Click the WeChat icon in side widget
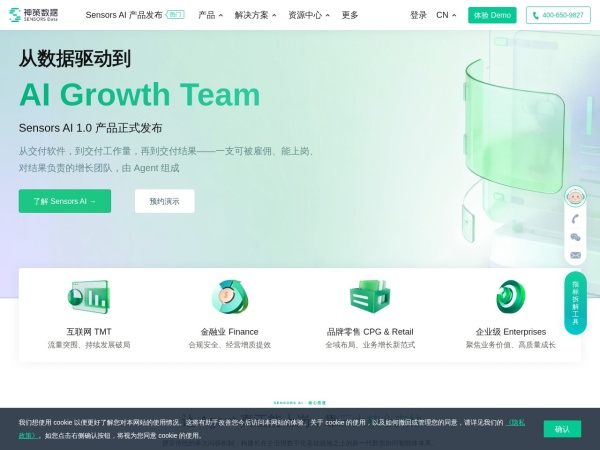Viewport: 600px width, 450px height. pyautogui.click(x=575, y=237)
